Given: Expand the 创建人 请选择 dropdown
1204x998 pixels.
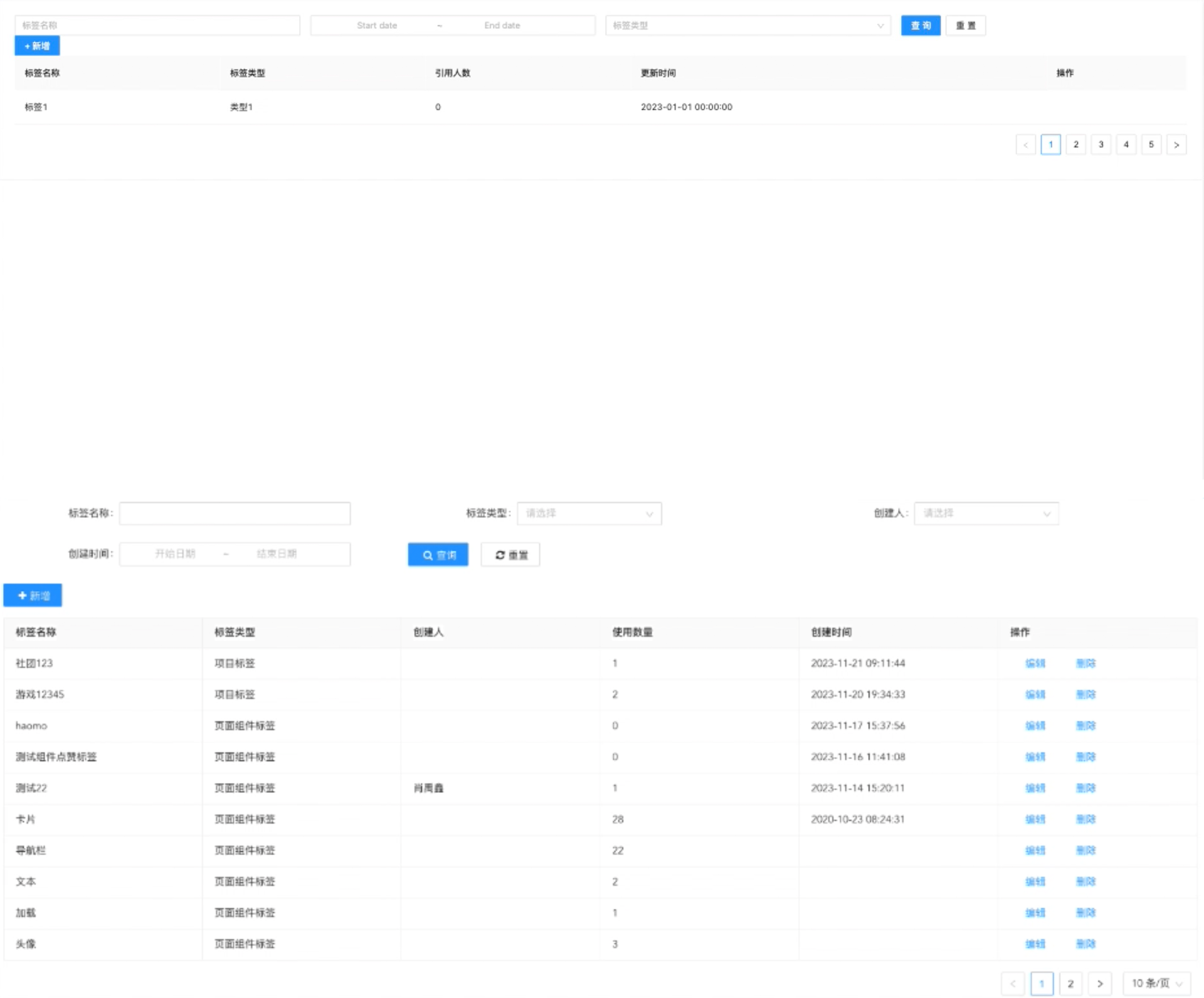Looking at the screenshot, I should tap(986, 513).
